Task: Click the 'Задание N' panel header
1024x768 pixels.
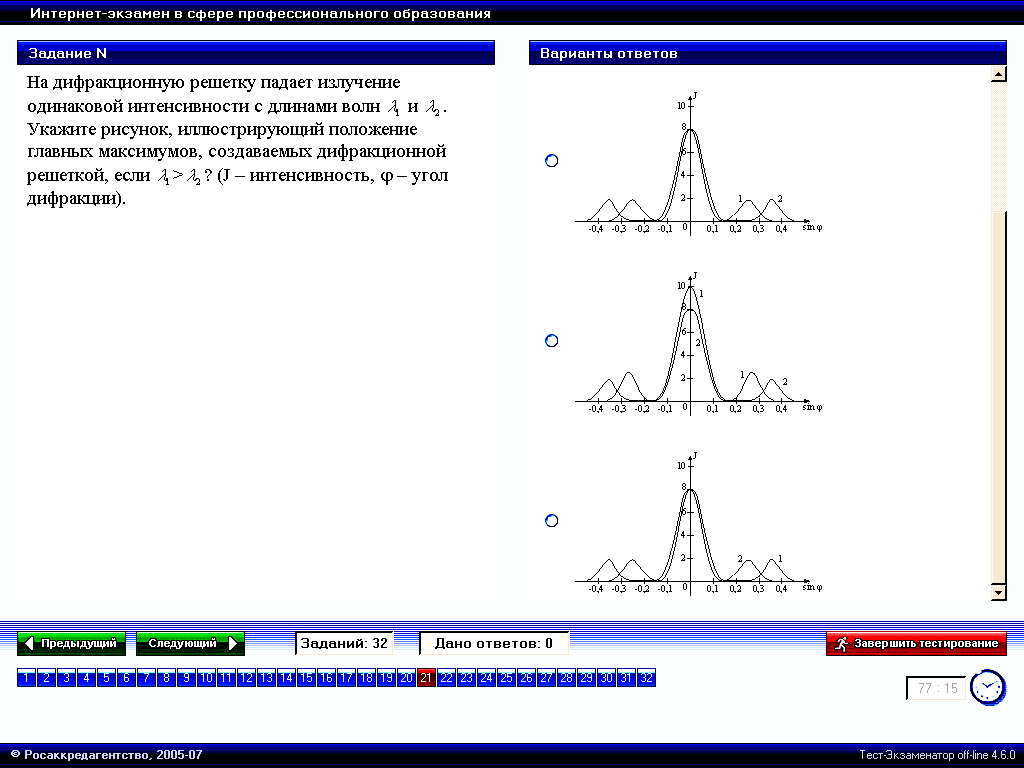Action: 256,53
